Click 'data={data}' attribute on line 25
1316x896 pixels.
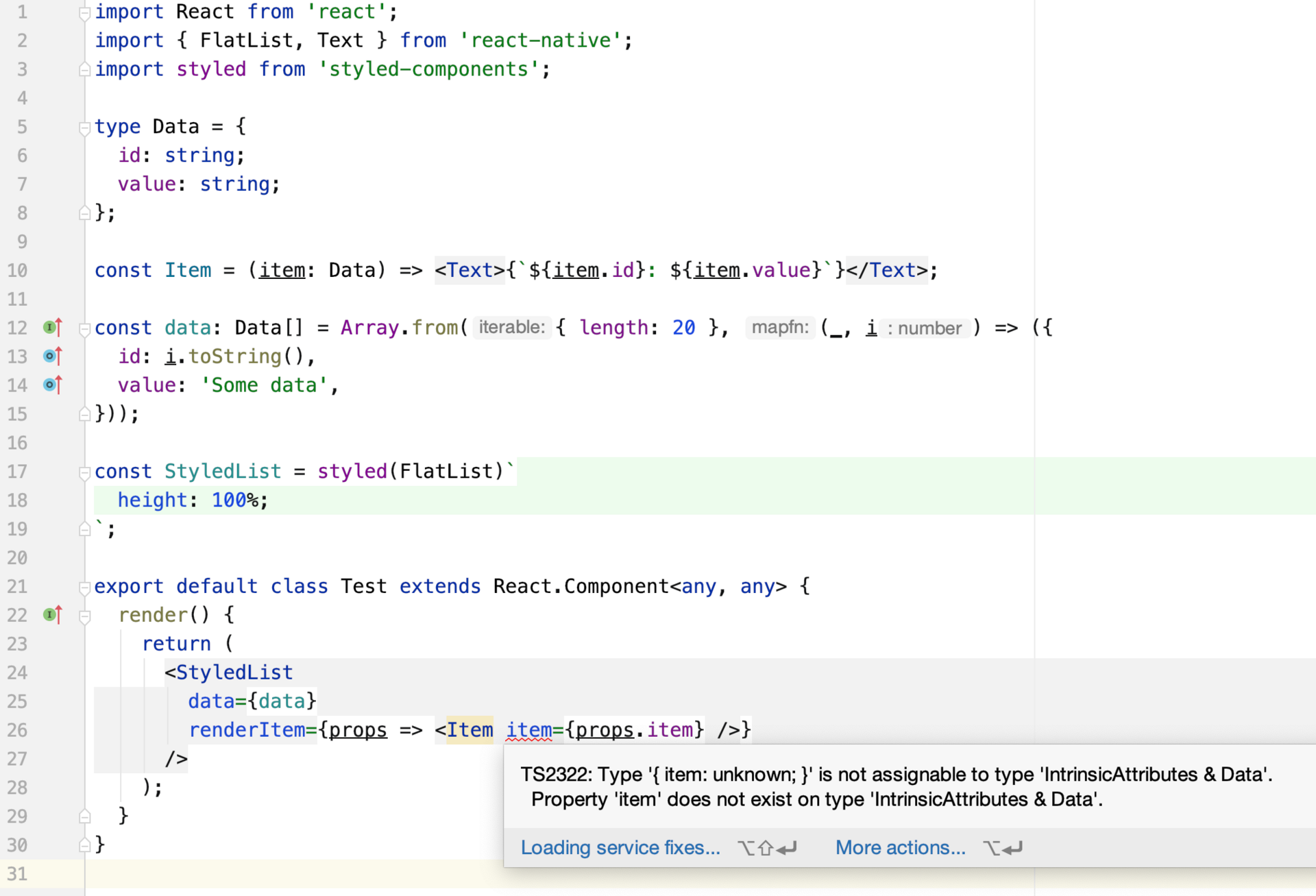pos(252,701)
